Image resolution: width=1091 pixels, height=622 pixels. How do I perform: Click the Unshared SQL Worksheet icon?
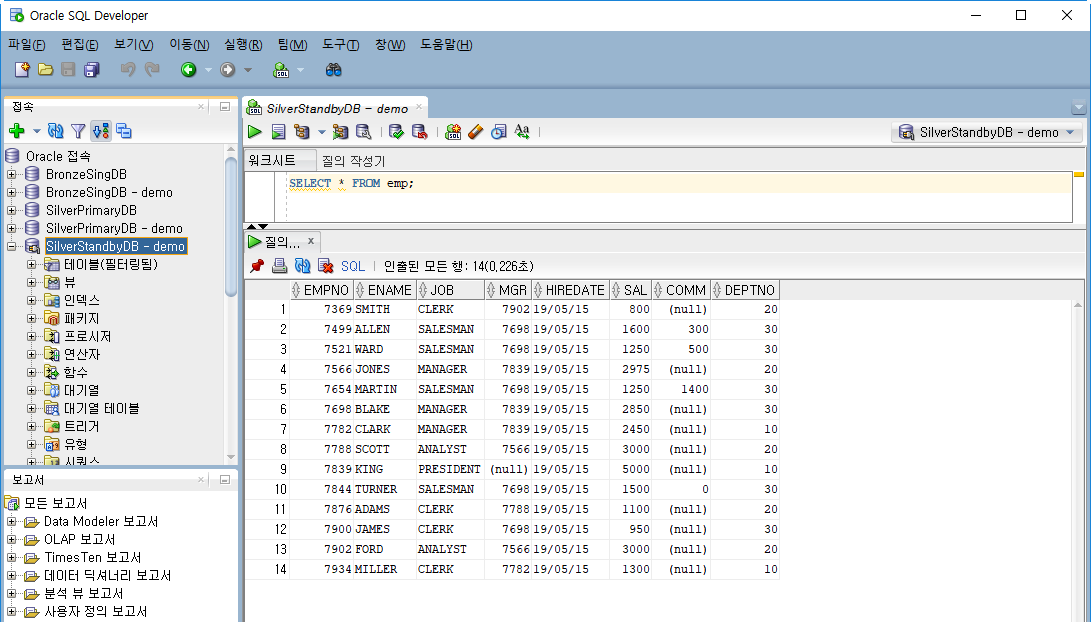coord(453,131)
